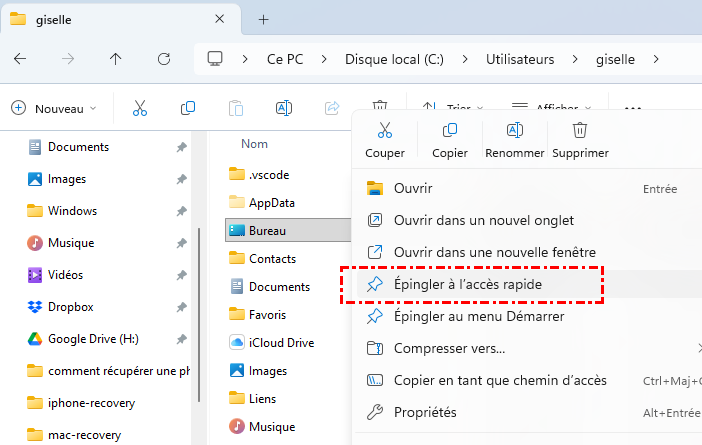The image size is (702, 445).
Task: Click the Renommer icon in context menu
Action: 515,131
